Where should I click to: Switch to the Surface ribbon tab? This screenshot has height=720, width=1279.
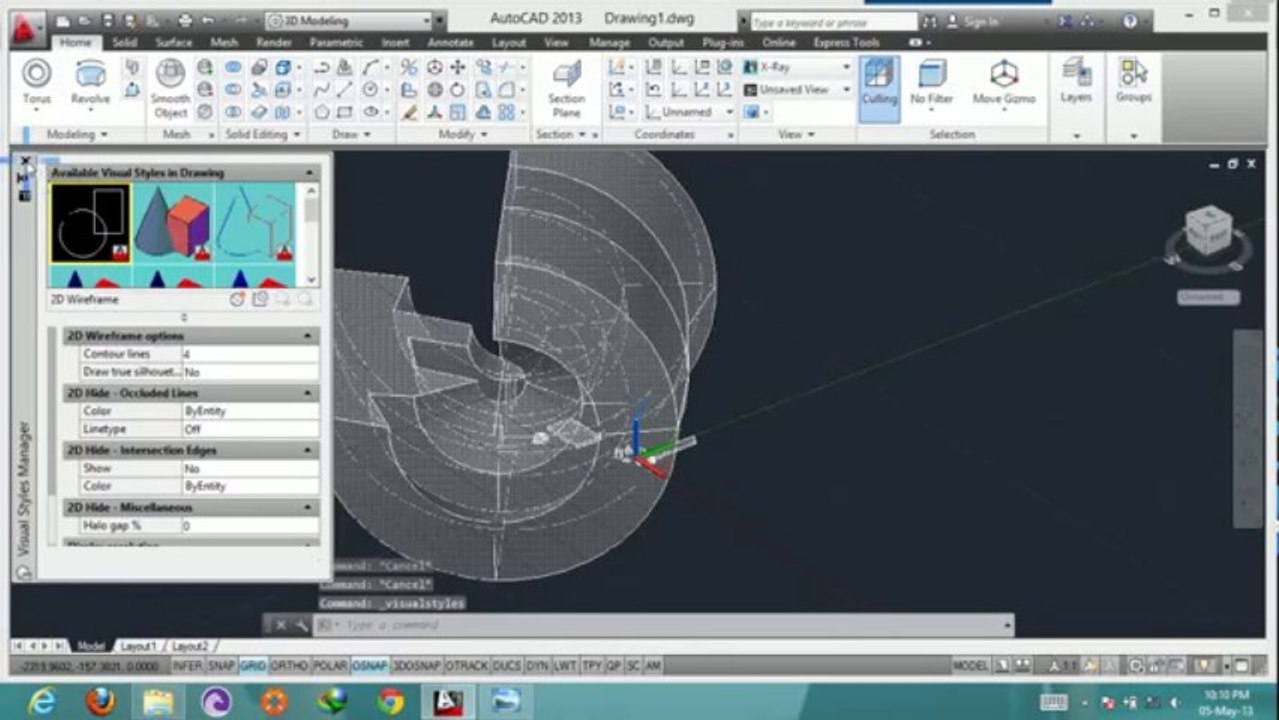[174, 43]
